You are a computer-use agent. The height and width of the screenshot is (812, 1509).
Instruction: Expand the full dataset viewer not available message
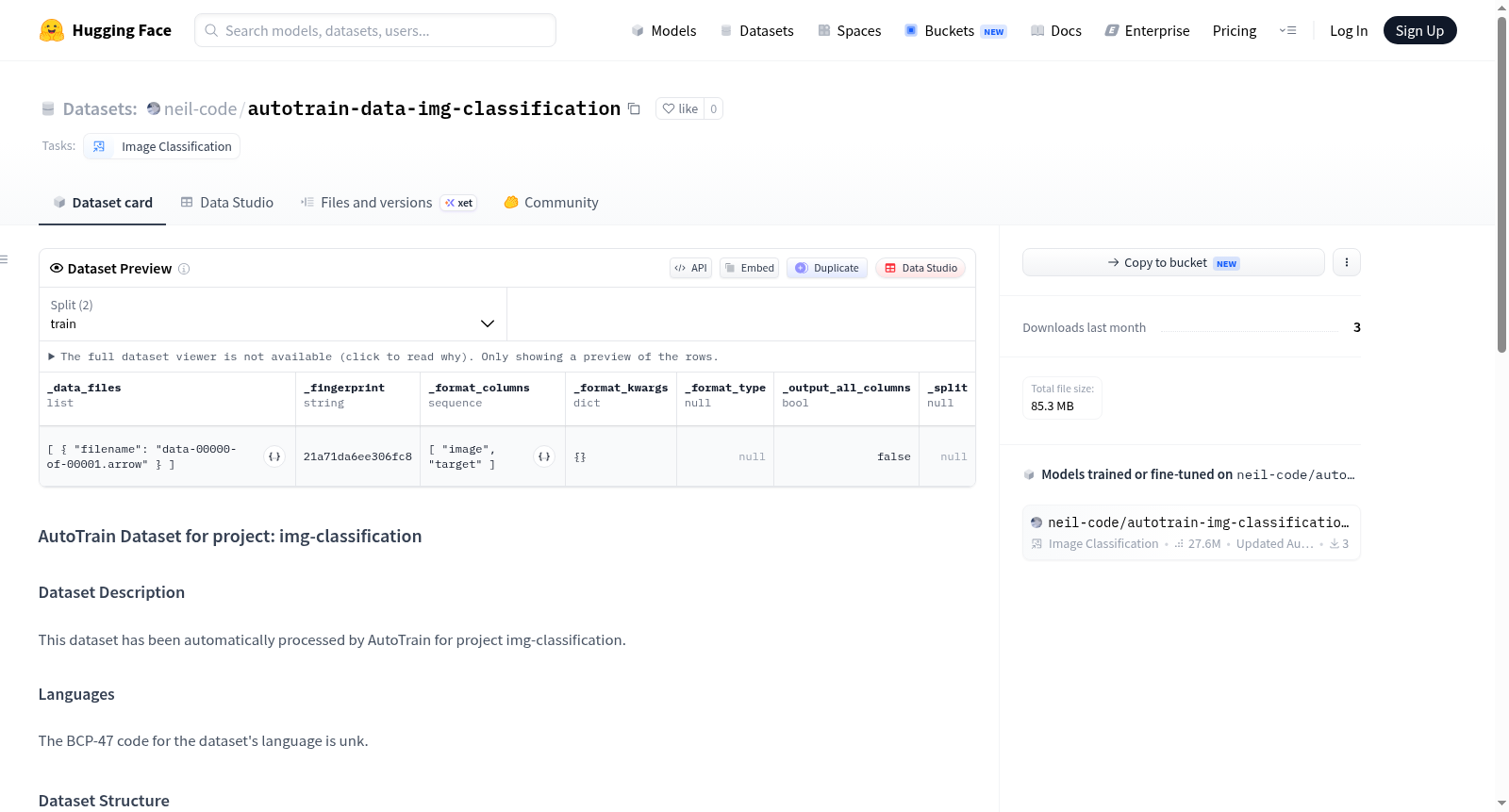pos(383,356)
